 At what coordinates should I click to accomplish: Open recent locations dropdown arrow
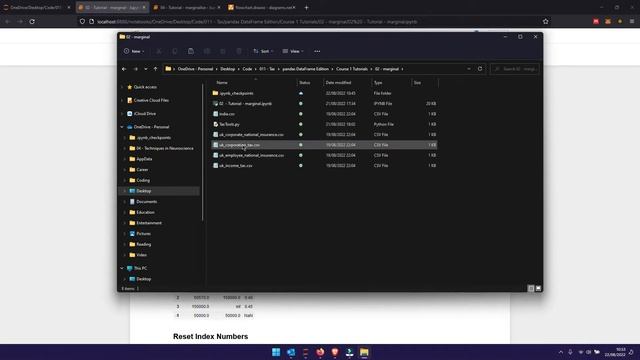point(146,69)
